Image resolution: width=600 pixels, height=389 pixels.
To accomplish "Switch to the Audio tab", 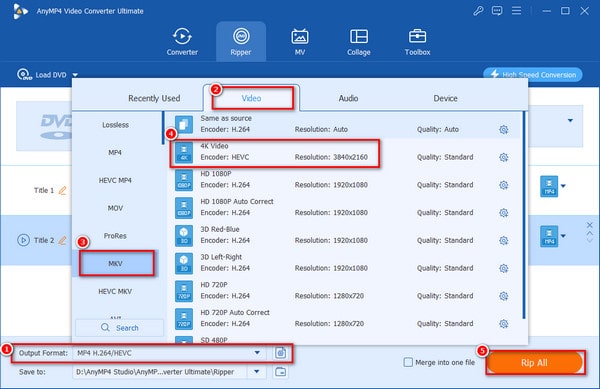I will coord(348,98).
